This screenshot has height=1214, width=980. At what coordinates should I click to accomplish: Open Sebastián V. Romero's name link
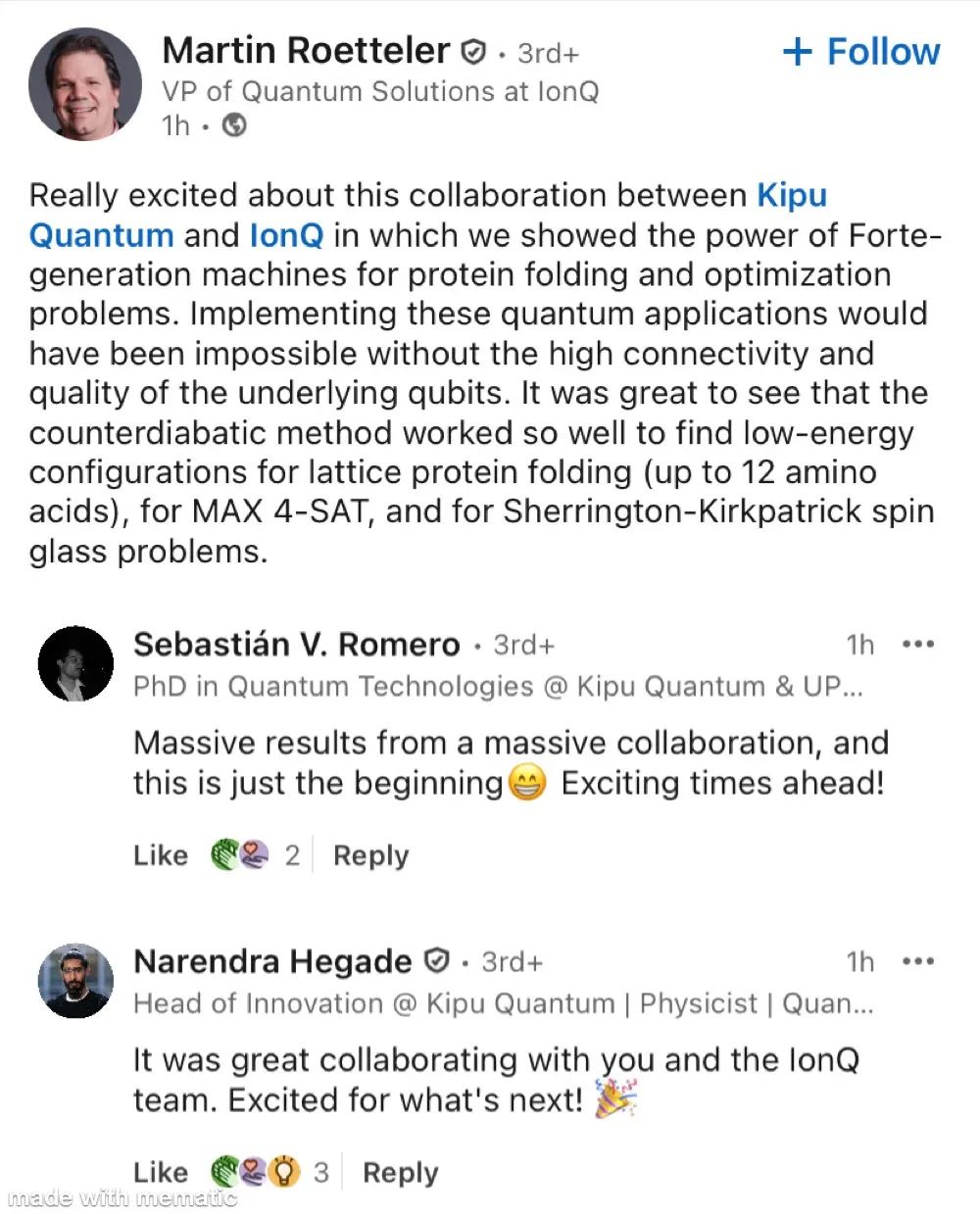297,645
